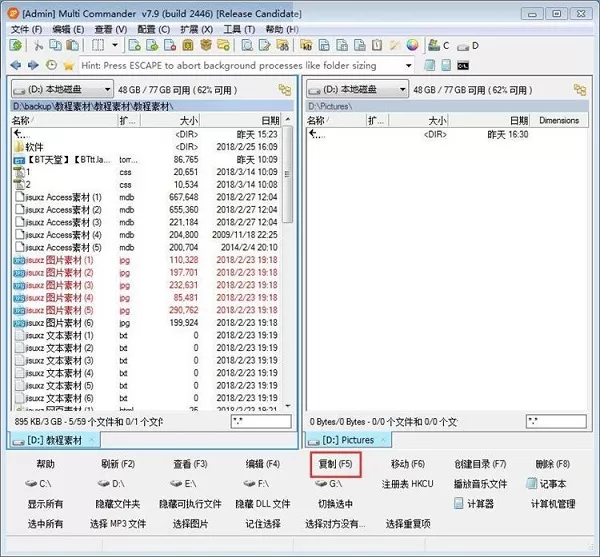Expand the command line hint dropdown
This screenshot has width=600, height=557.
tap(409, 65)
